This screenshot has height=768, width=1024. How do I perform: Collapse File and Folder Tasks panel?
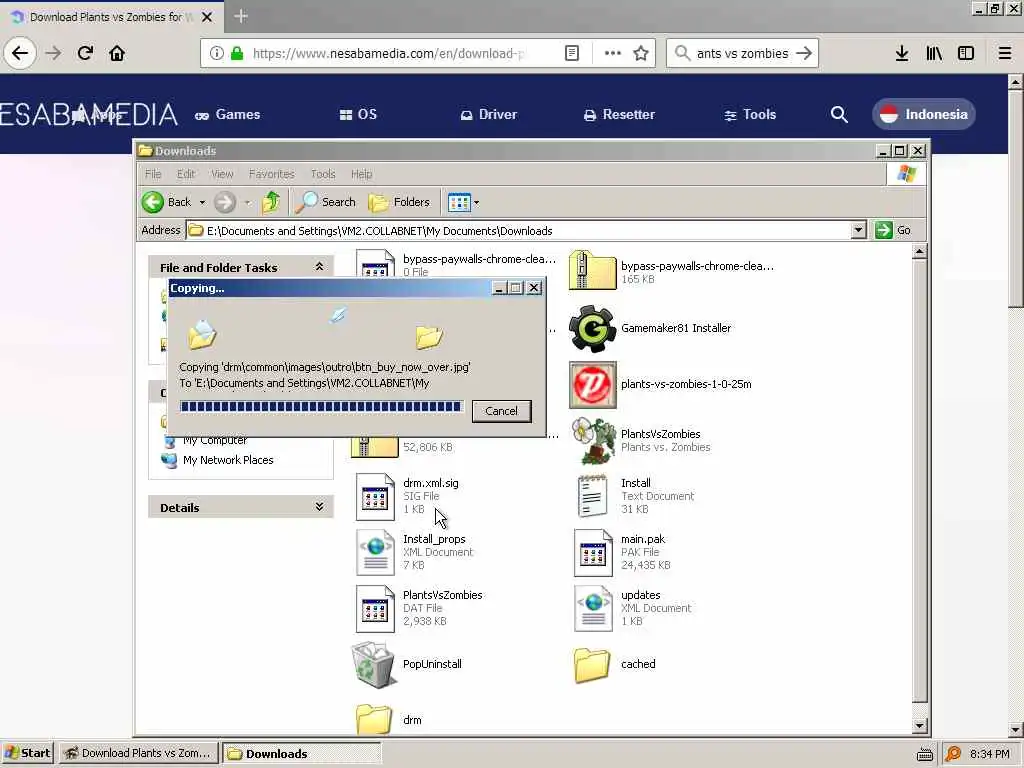pyautogui.click(x=319, y=266)
